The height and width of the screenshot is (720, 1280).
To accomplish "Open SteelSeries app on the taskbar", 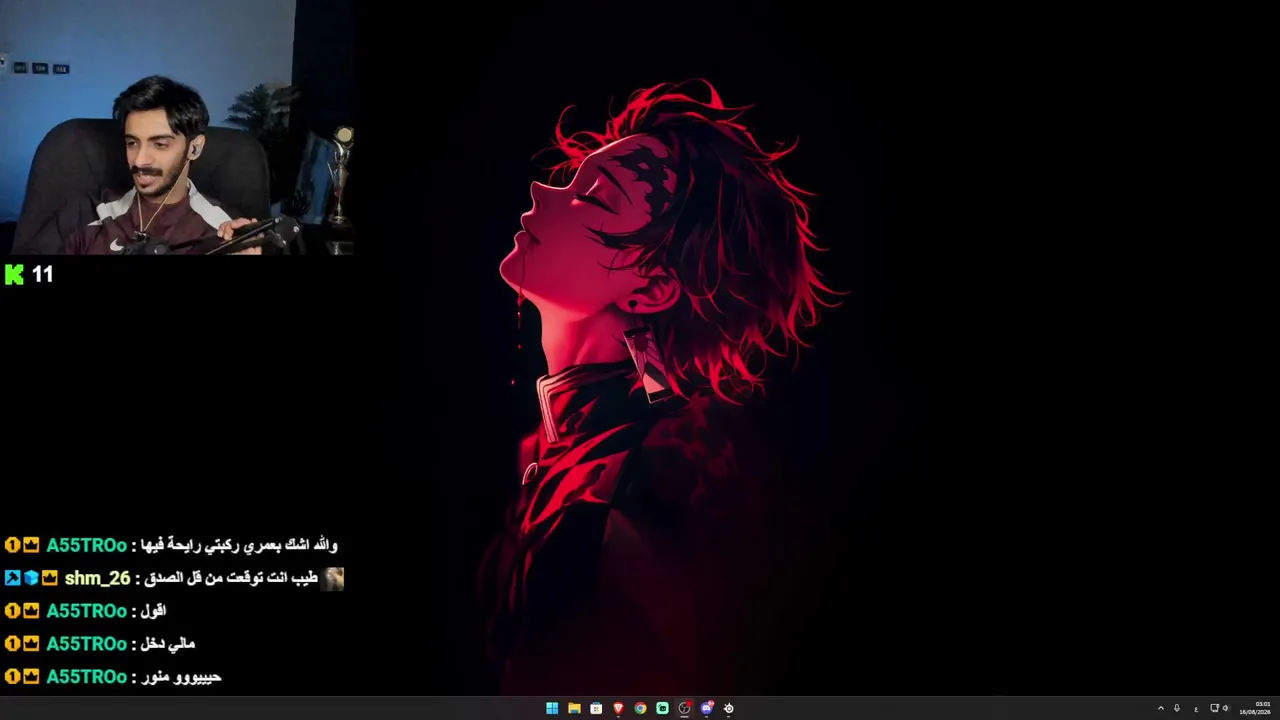I will pos(729,708).
